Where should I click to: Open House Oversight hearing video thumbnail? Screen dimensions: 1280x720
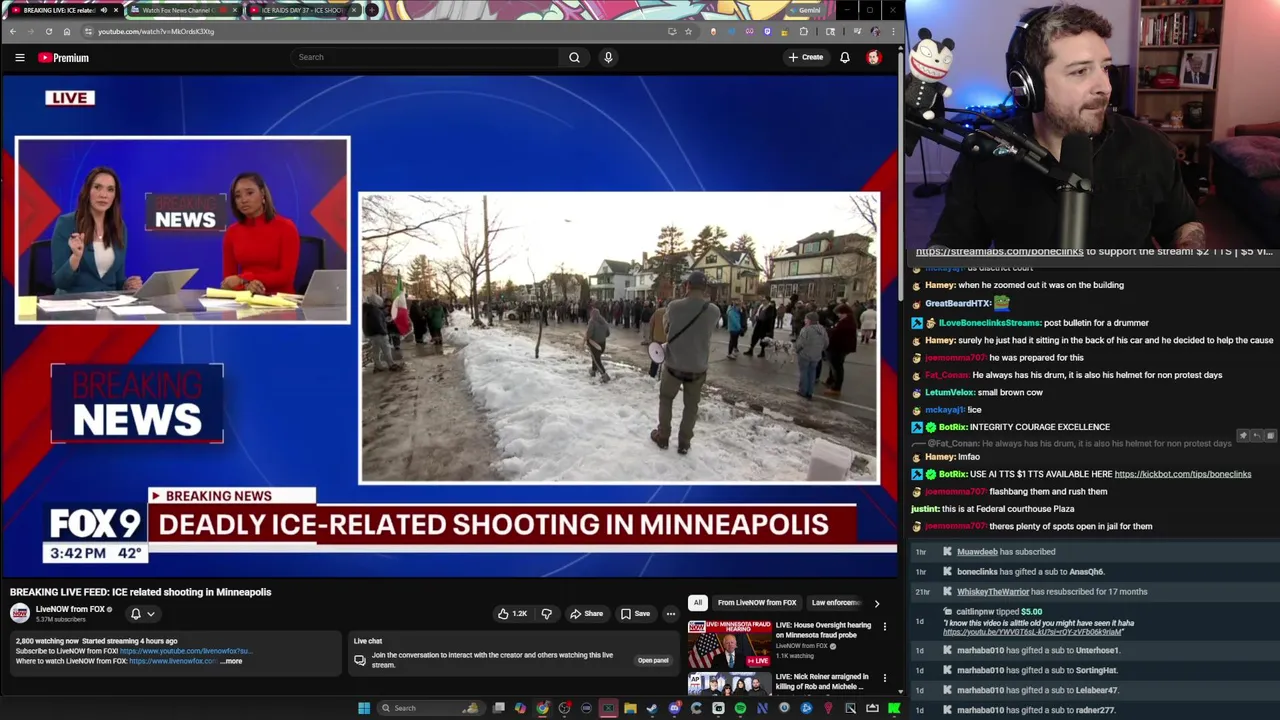tap(729, 643)
